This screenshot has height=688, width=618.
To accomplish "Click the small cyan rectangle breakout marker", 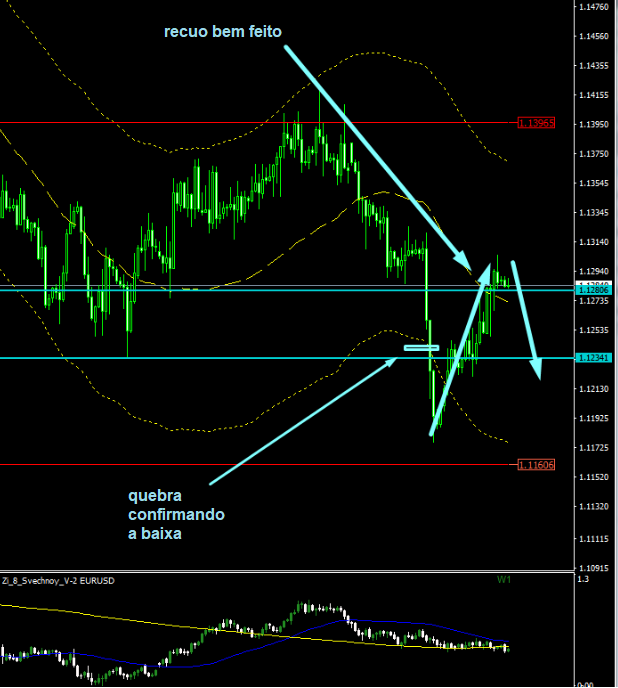I will coord(421,348).
